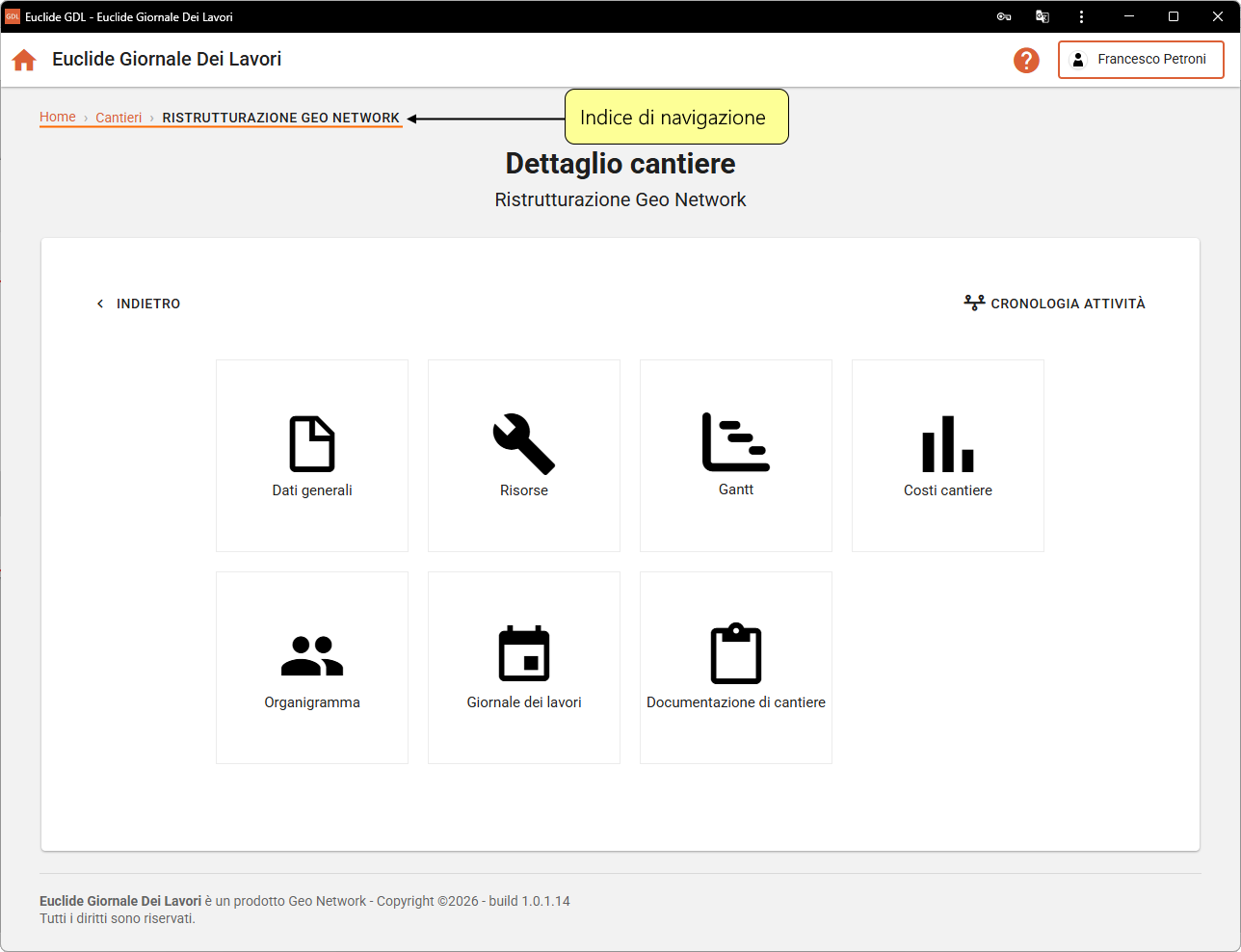Open the Francesco Petroni user menu
1241x952 pixels.
click(x=1141, y=60)
